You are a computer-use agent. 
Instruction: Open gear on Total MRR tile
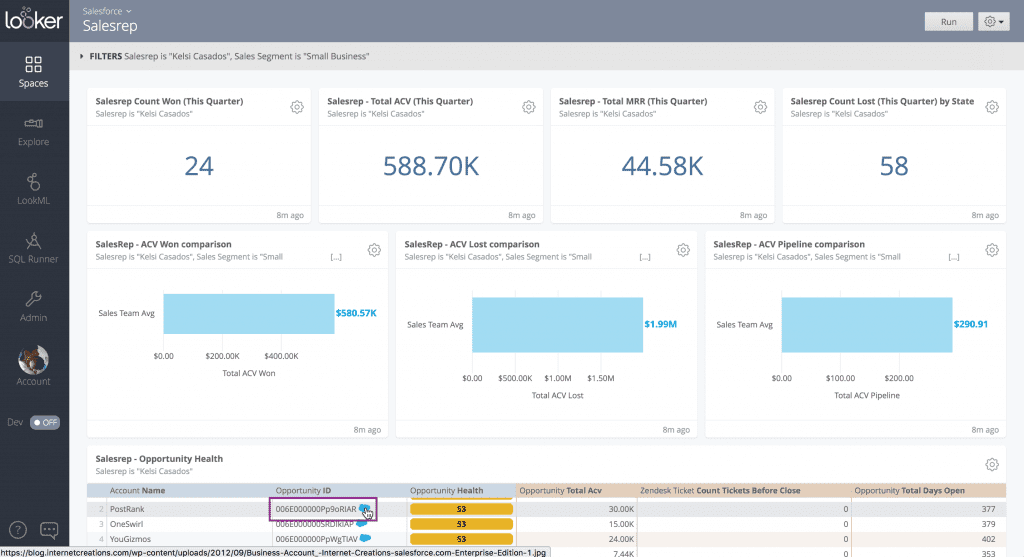tap(760, 107)
